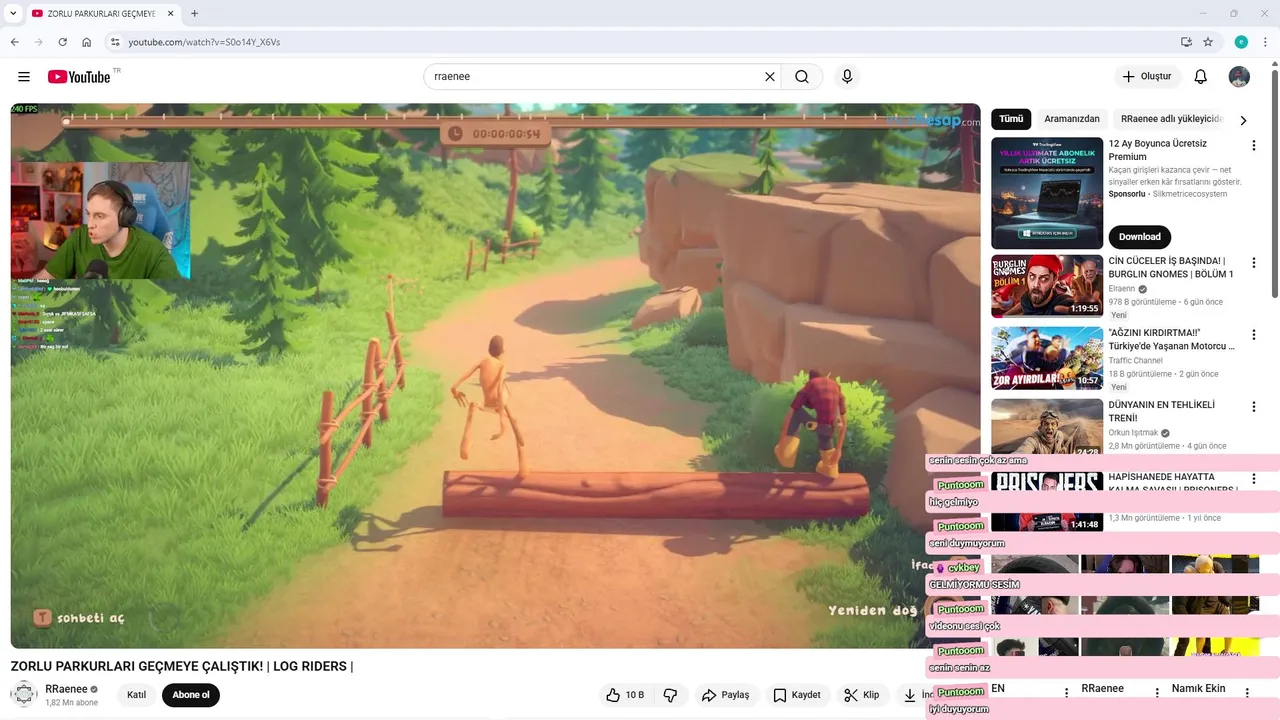Open Elraenn channel name

pyautogui.click(x=1122, y=289)
